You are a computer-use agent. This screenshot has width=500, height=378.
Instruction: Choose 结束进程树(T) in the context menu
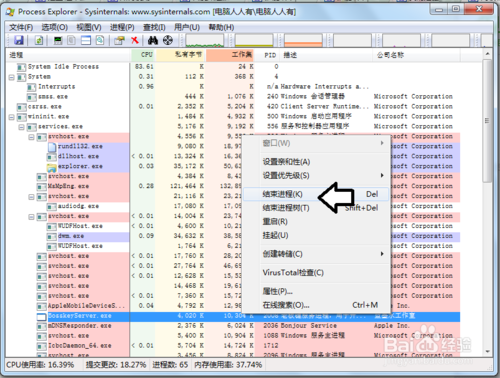tap(316, 208)
